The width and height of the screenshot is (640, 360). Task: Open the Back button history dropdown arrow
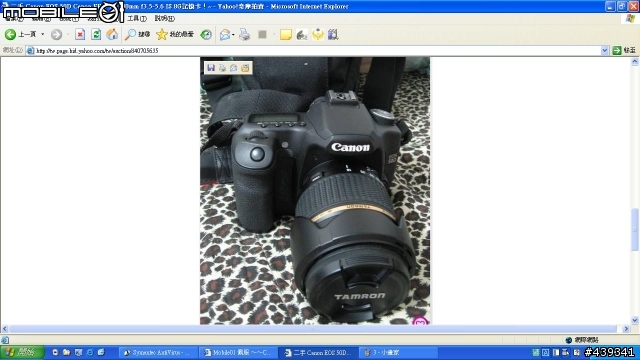pyautogui.click(x=43, y=35)
